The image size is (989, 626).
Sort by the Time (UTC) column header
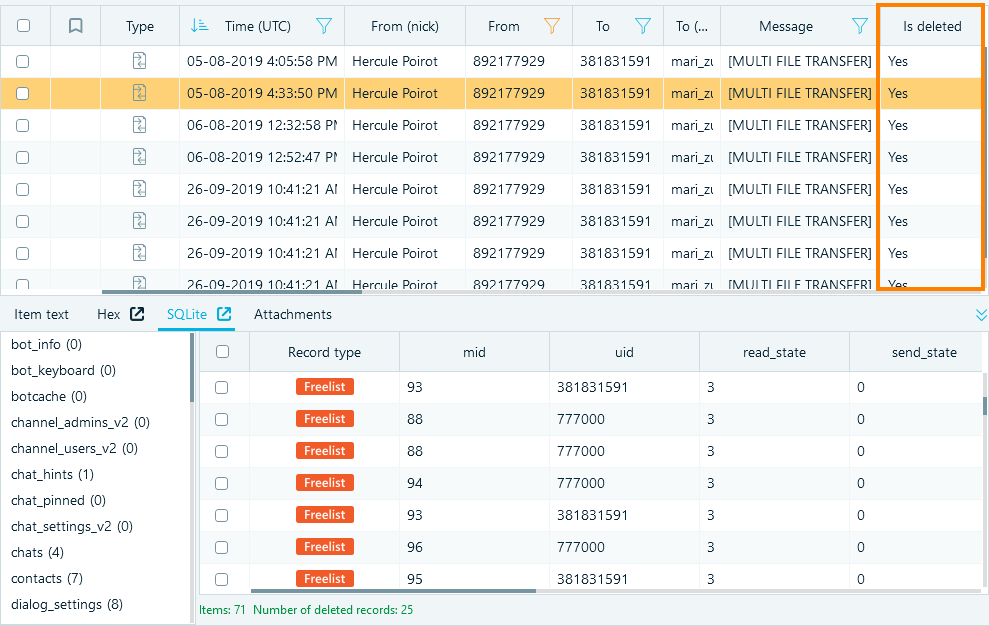(x=258, y=26)
